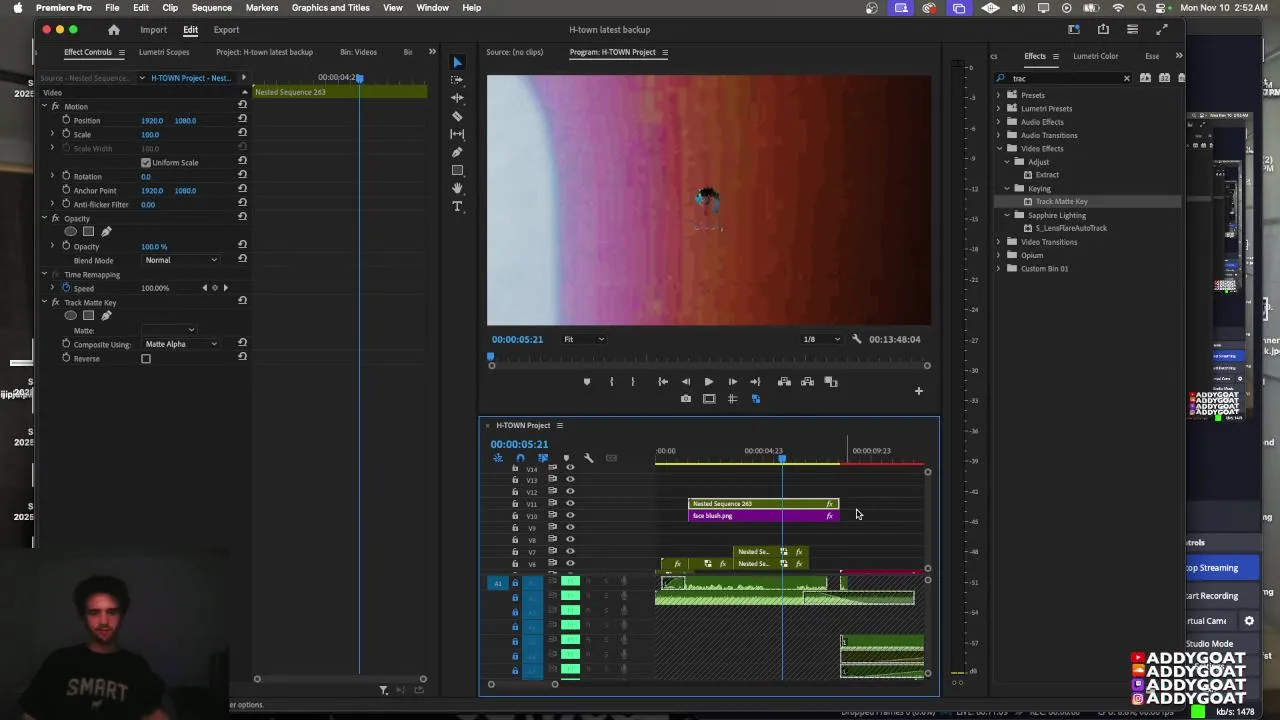This screenshot has height=720, width=1280.
Task: Hide track V11 using its eye icon
Action: (x=570, y=504)
